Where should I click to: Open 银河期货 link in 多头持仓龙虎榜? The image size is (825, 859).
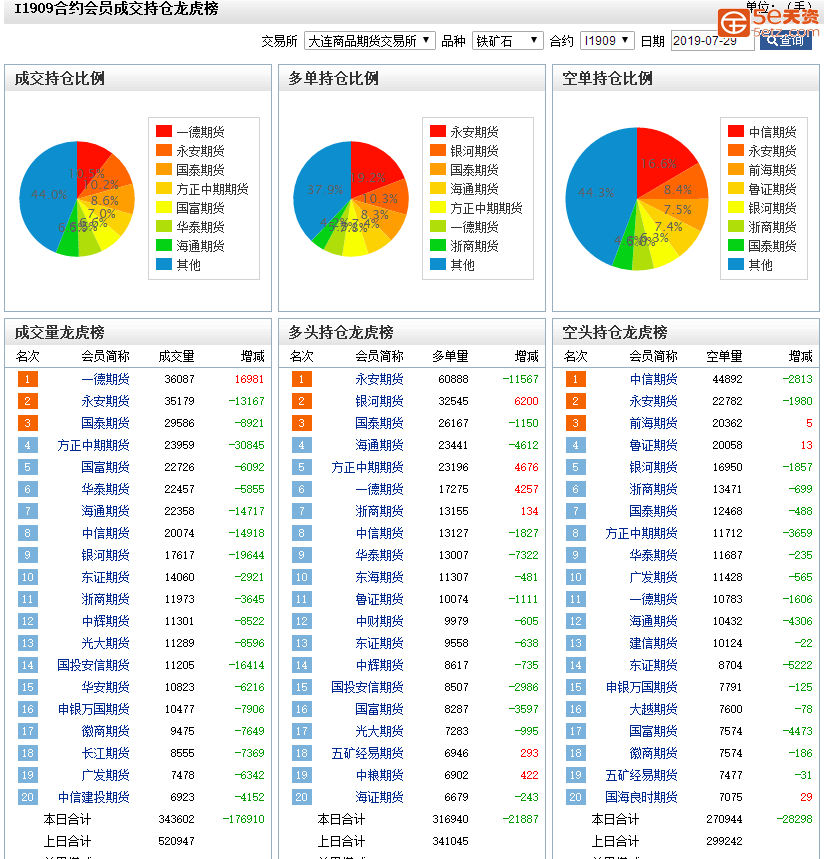pos(379,401)
